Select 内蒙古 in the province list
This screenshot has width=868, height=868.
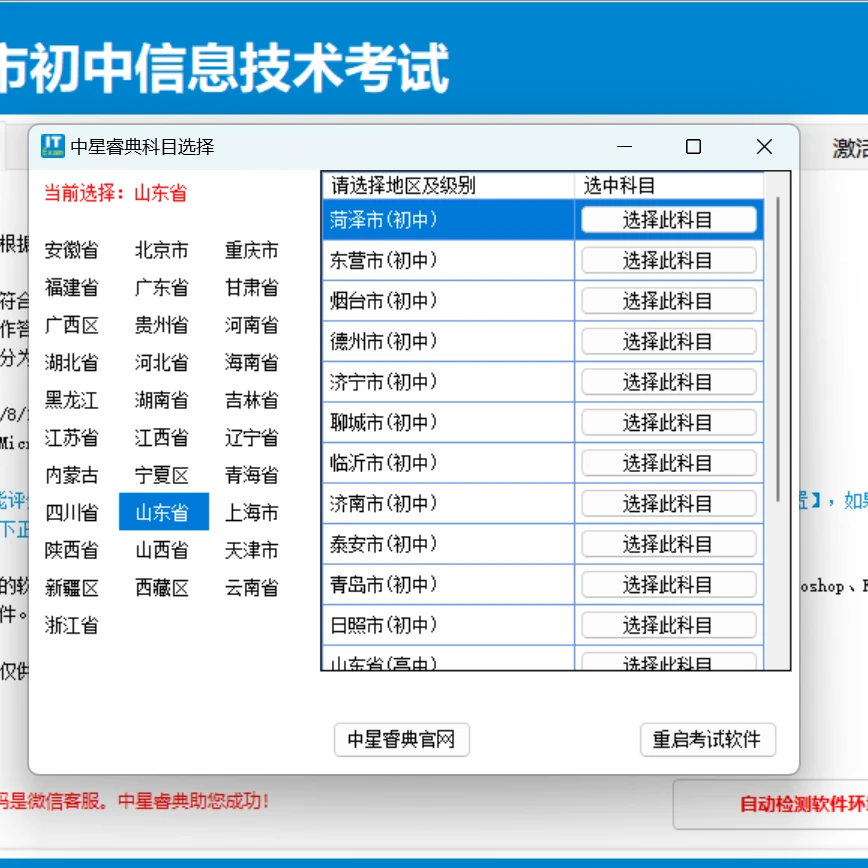pos(71,476)
